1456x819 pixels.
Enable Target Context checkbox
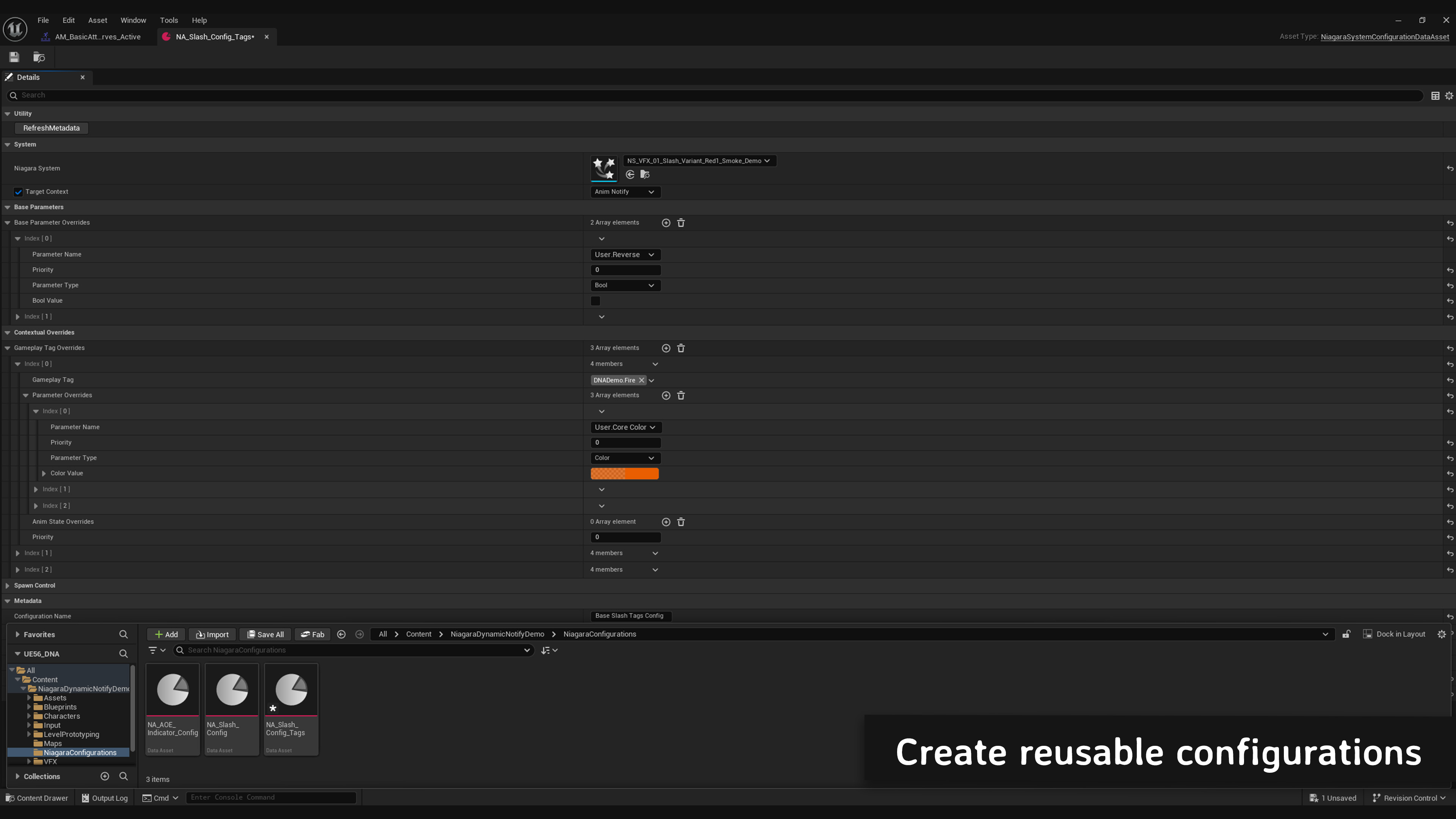(18, 191)
